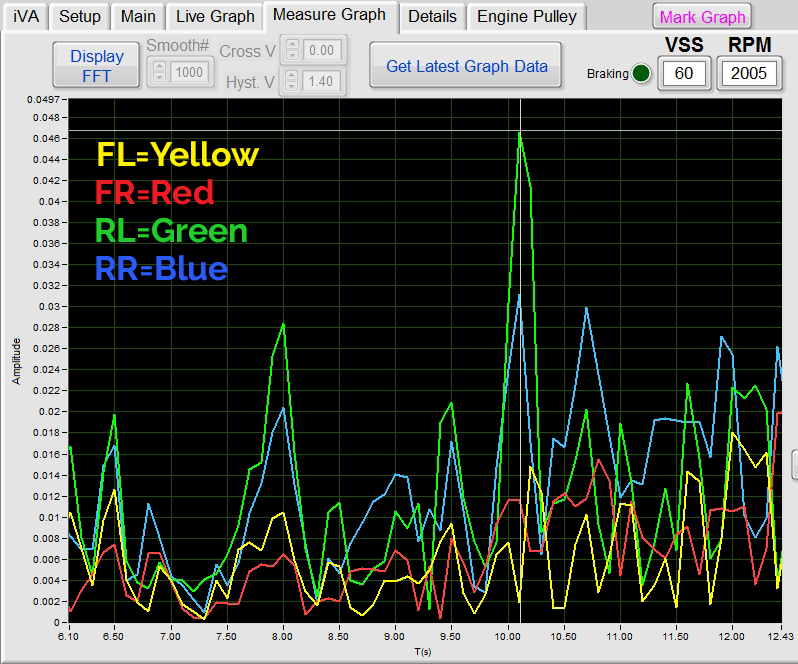Open the Engine Pulley tab
The image size is (798, 664).
526,16
